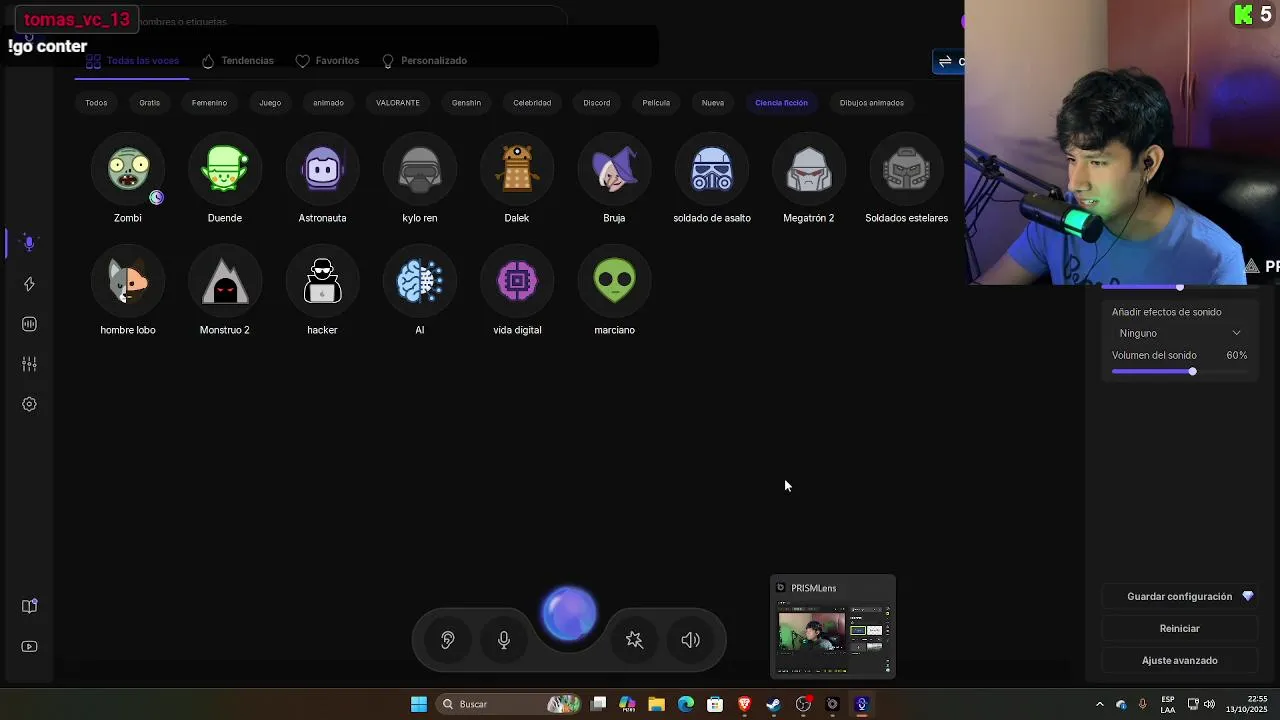The height and width of the screenshot is (720, 1280).
Task: Open the guide book icon in sidebar
Action: coord(29,606)
